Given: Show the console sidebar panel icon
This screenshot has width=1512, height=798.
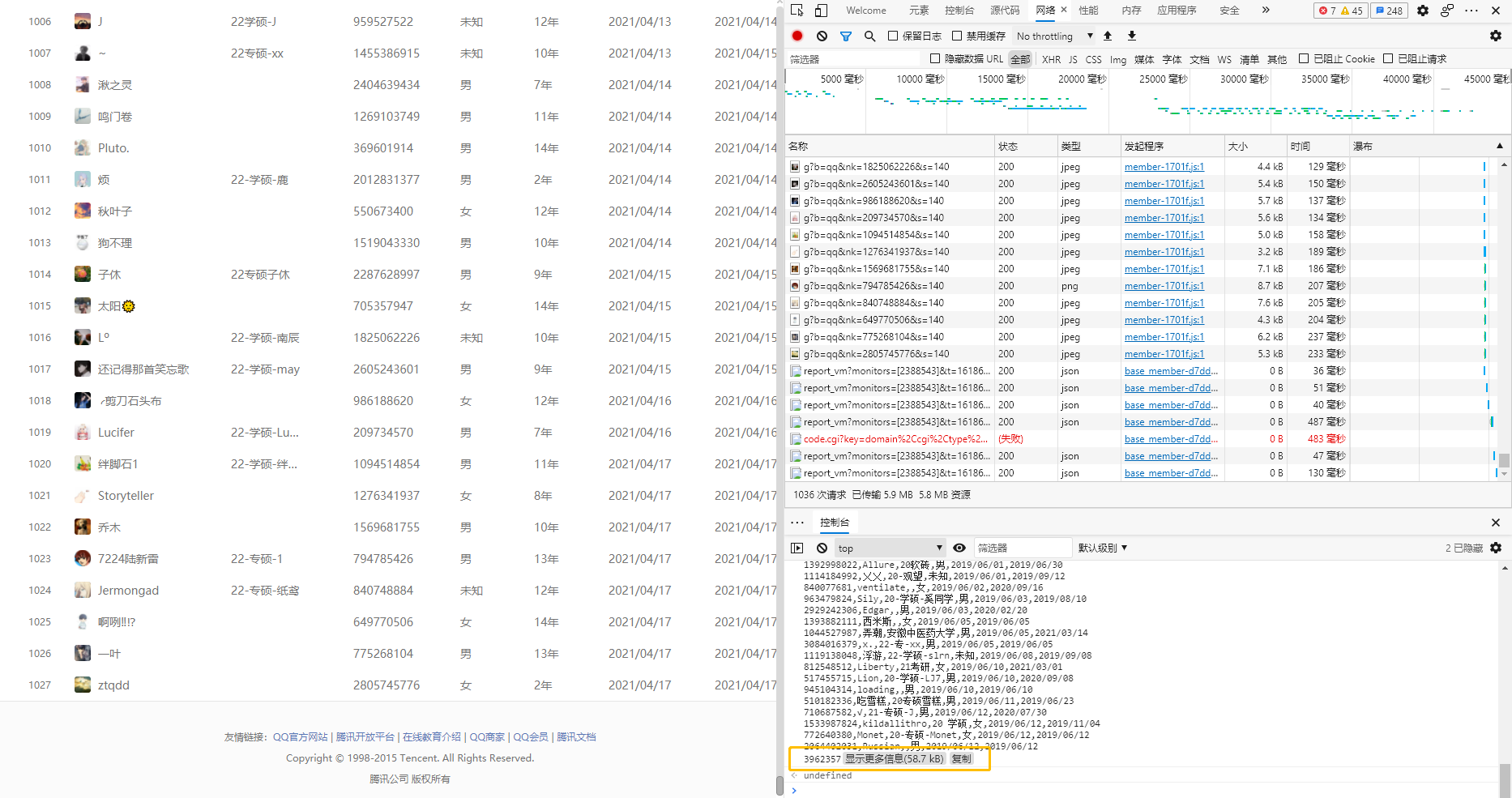Looking at the screenshot, I should click(x=797, y=548).
